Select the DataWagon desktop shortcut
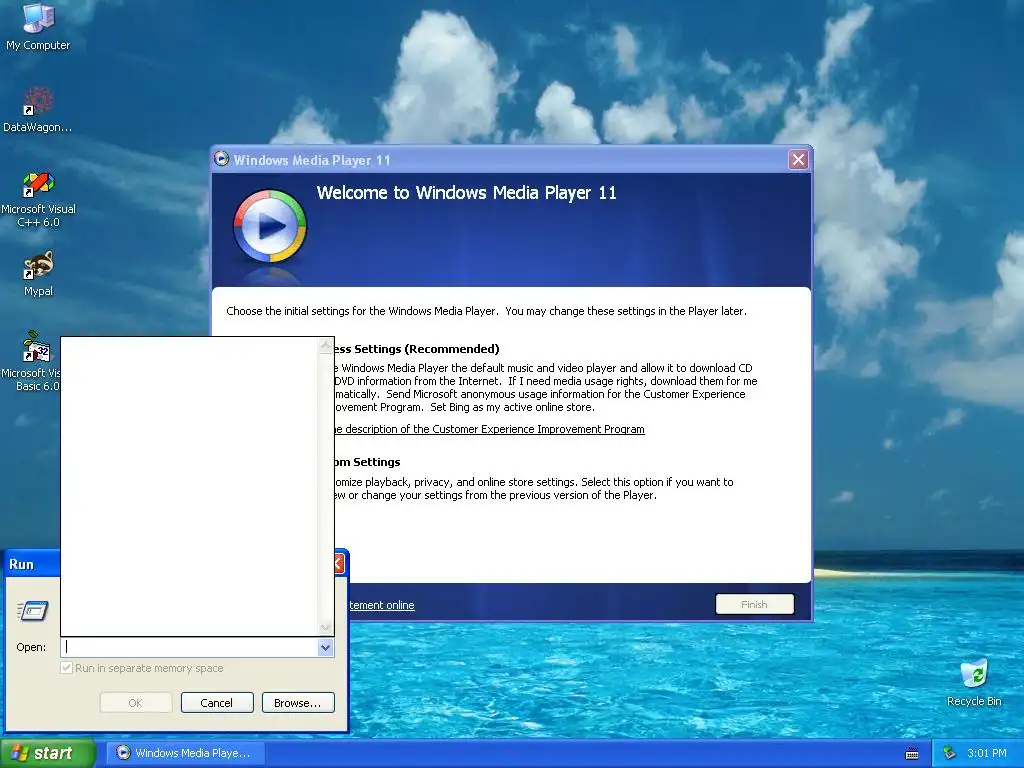Screen dimensions: 1024x768 [x=38, y=109]
